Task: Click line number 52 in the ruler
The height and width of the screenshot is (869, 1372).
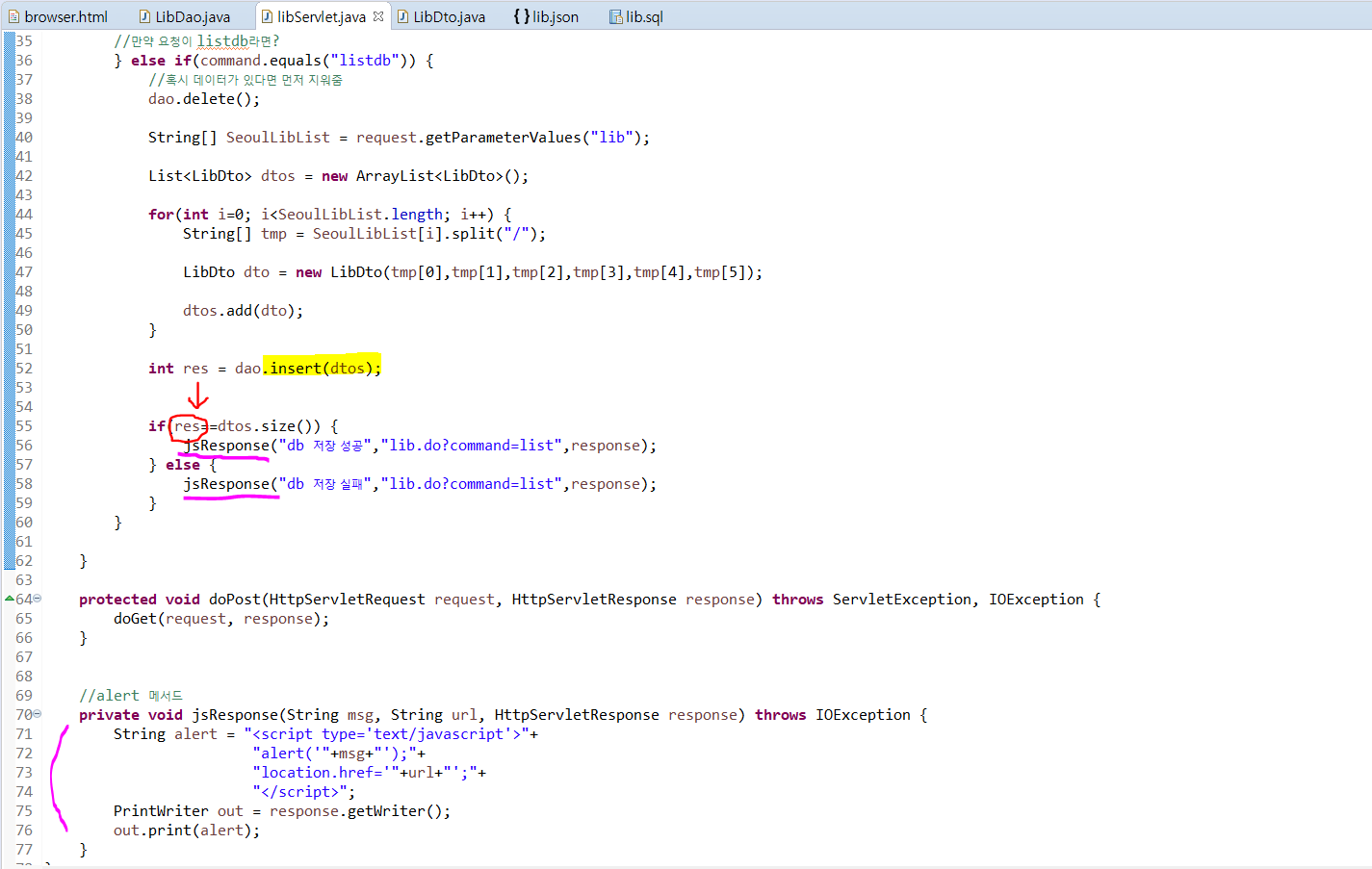Action: 24,368
